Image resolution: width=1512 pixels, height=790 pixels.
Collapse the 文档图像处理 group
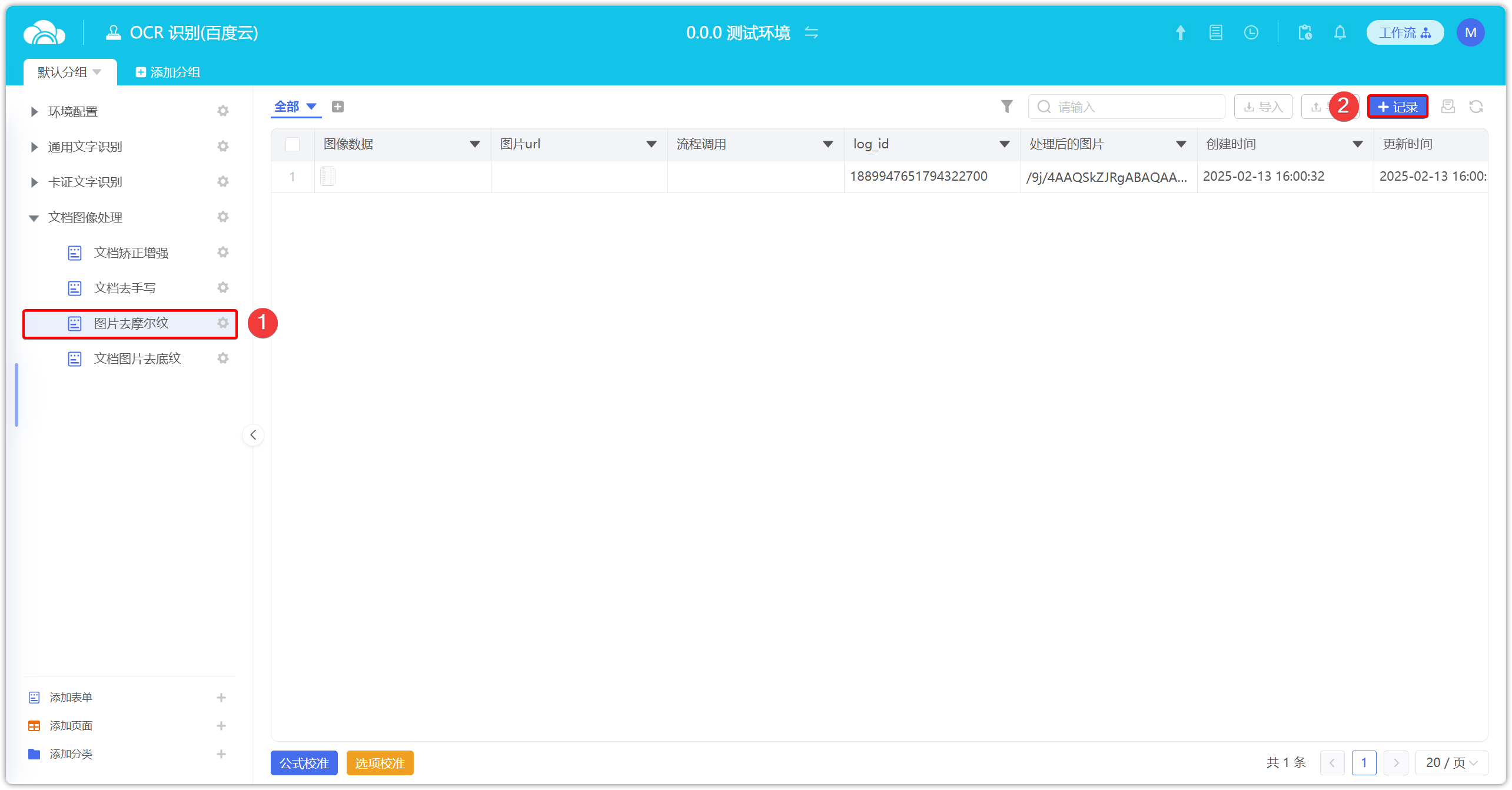pos(34,218)
